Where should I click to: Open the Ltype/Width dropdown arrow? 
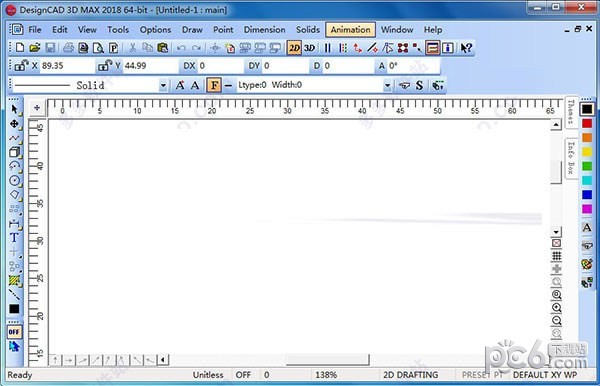click(x=387, y=85)
